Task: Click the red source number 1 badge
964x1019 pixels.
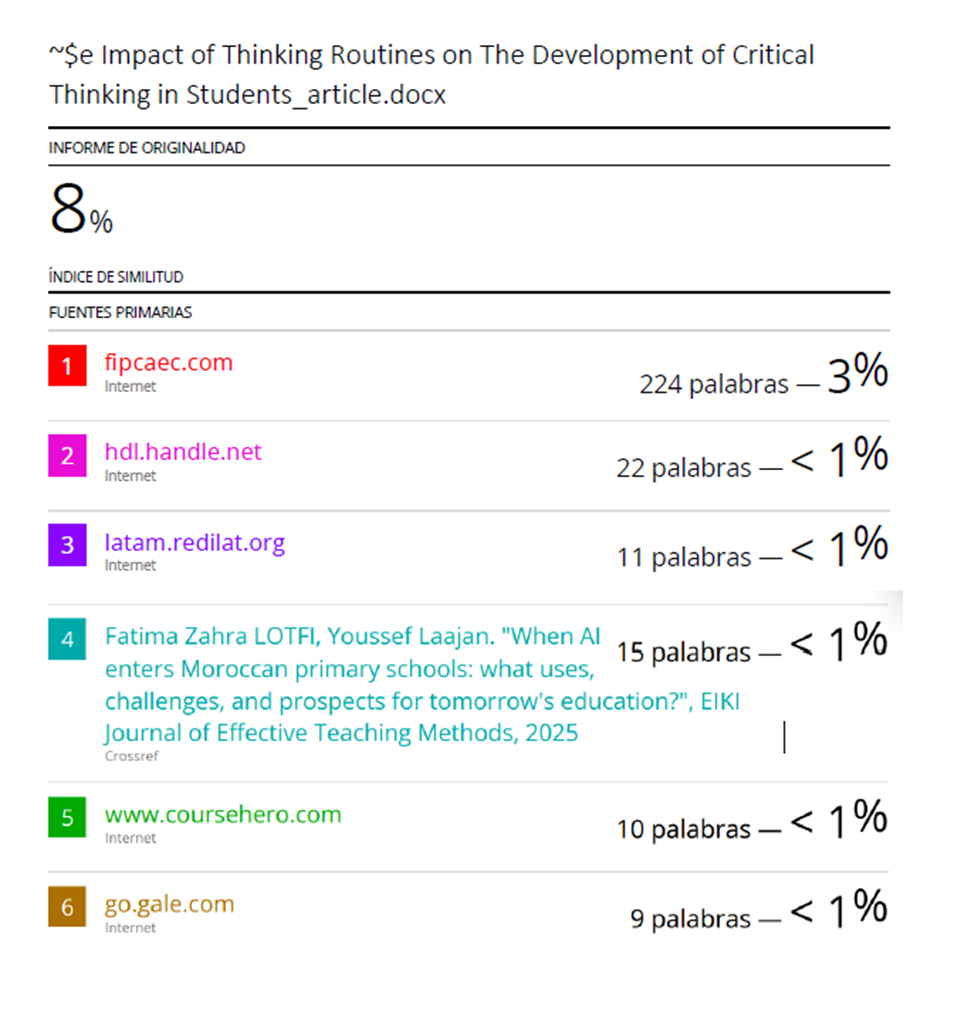Action: [67, 367]
